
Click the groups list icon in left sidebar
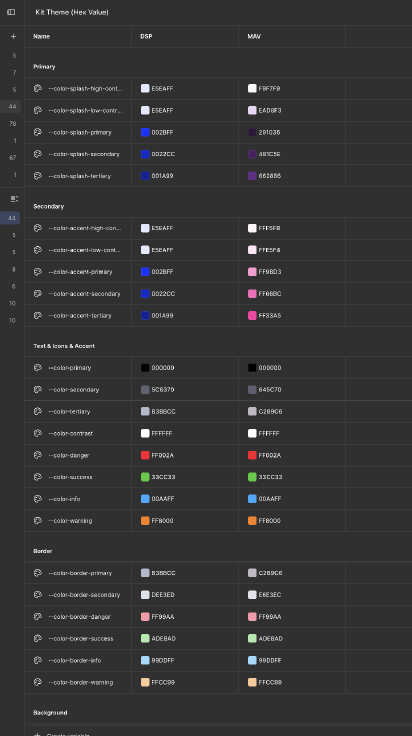14,199
